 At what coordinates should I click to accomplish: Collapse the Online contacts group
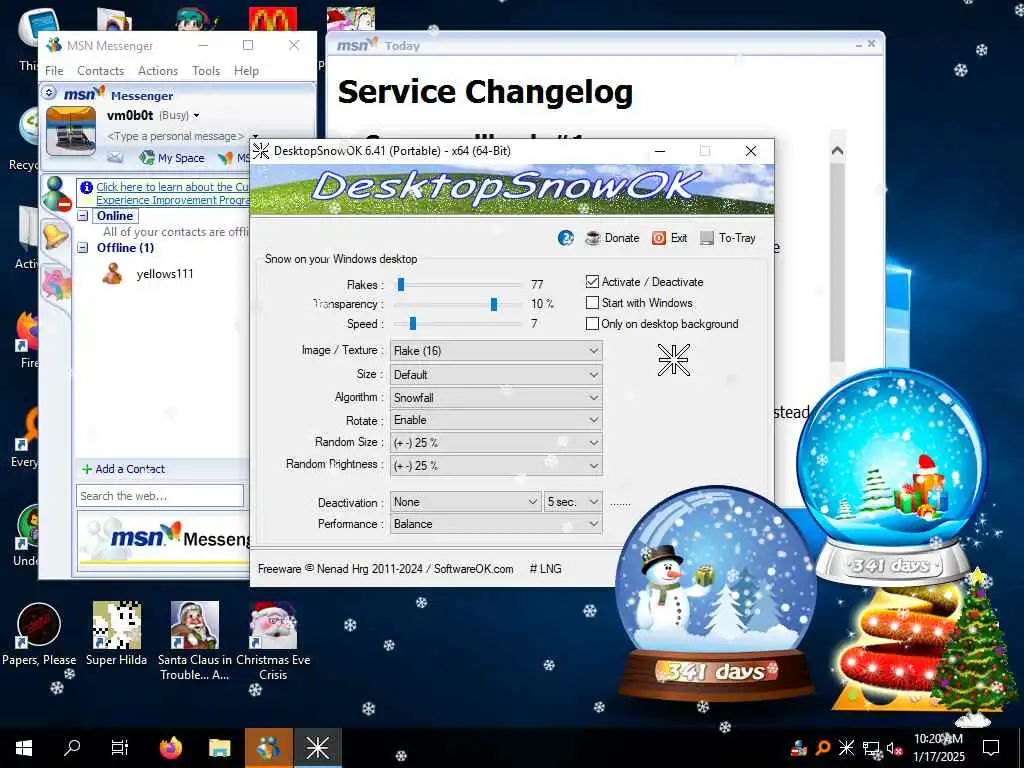pos(83,216)
